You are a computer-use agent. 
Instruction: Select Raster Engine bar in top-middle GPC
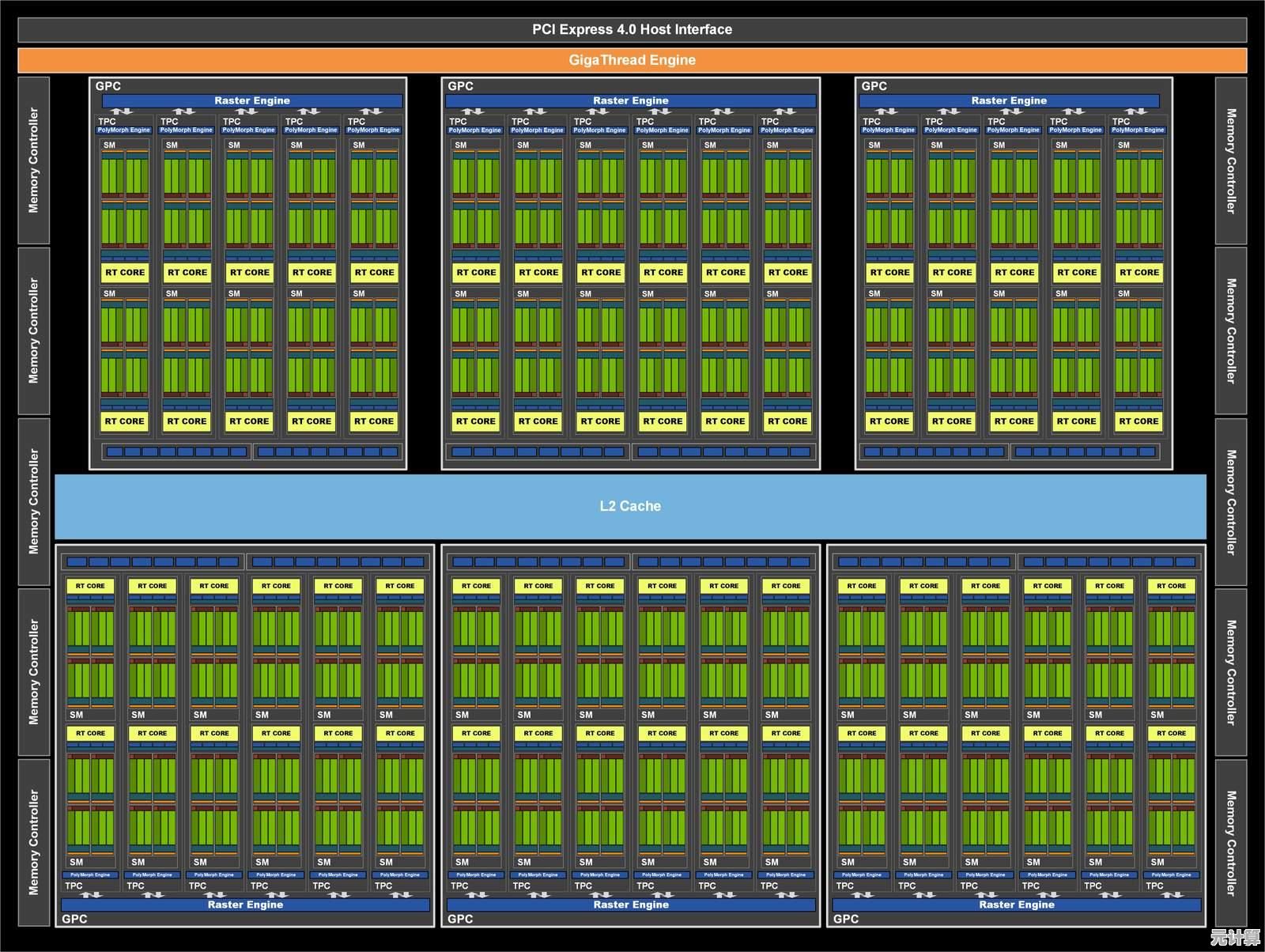tap(630, 100)
